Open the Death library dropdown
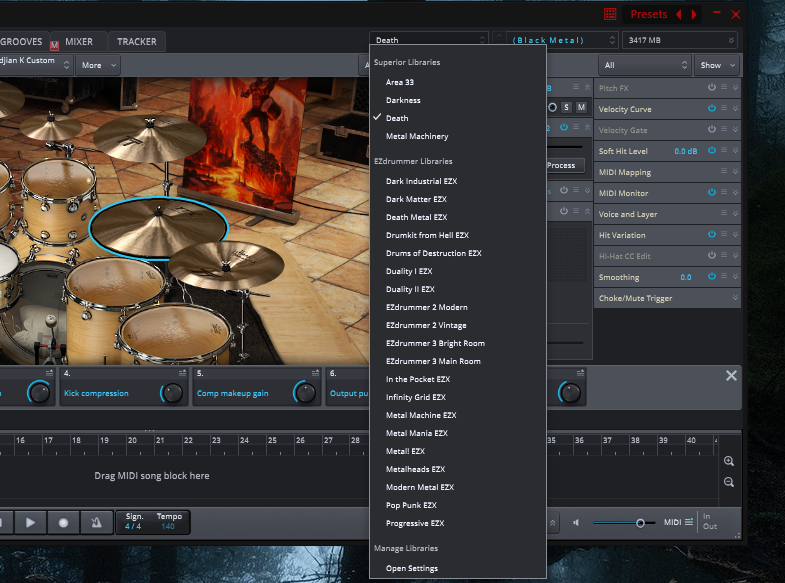The width and height of the screenshot is (785, 583). click(x=429, y=40)
